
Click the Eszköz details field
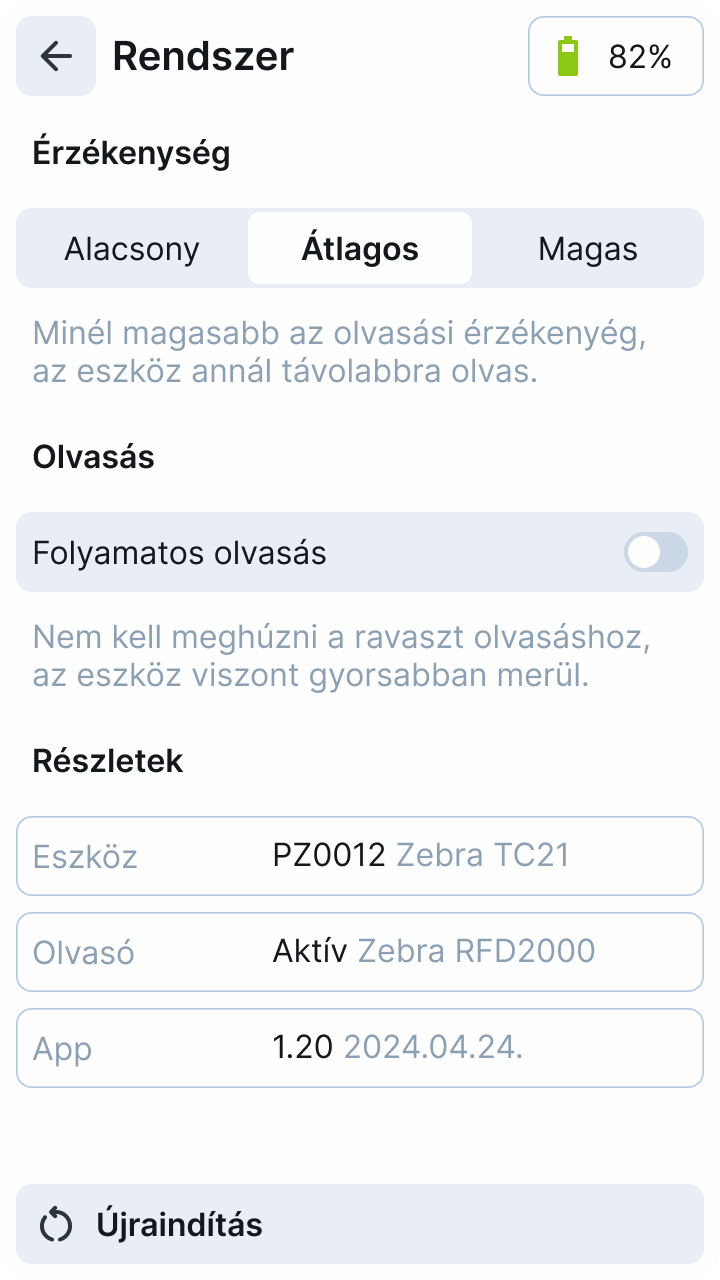tap(360, 856)
